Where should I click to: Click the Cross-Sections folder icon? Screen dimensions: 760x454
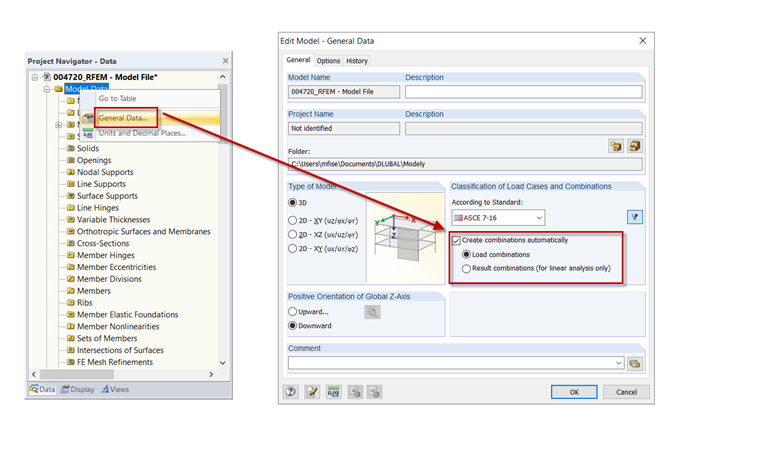pos(71,243)
